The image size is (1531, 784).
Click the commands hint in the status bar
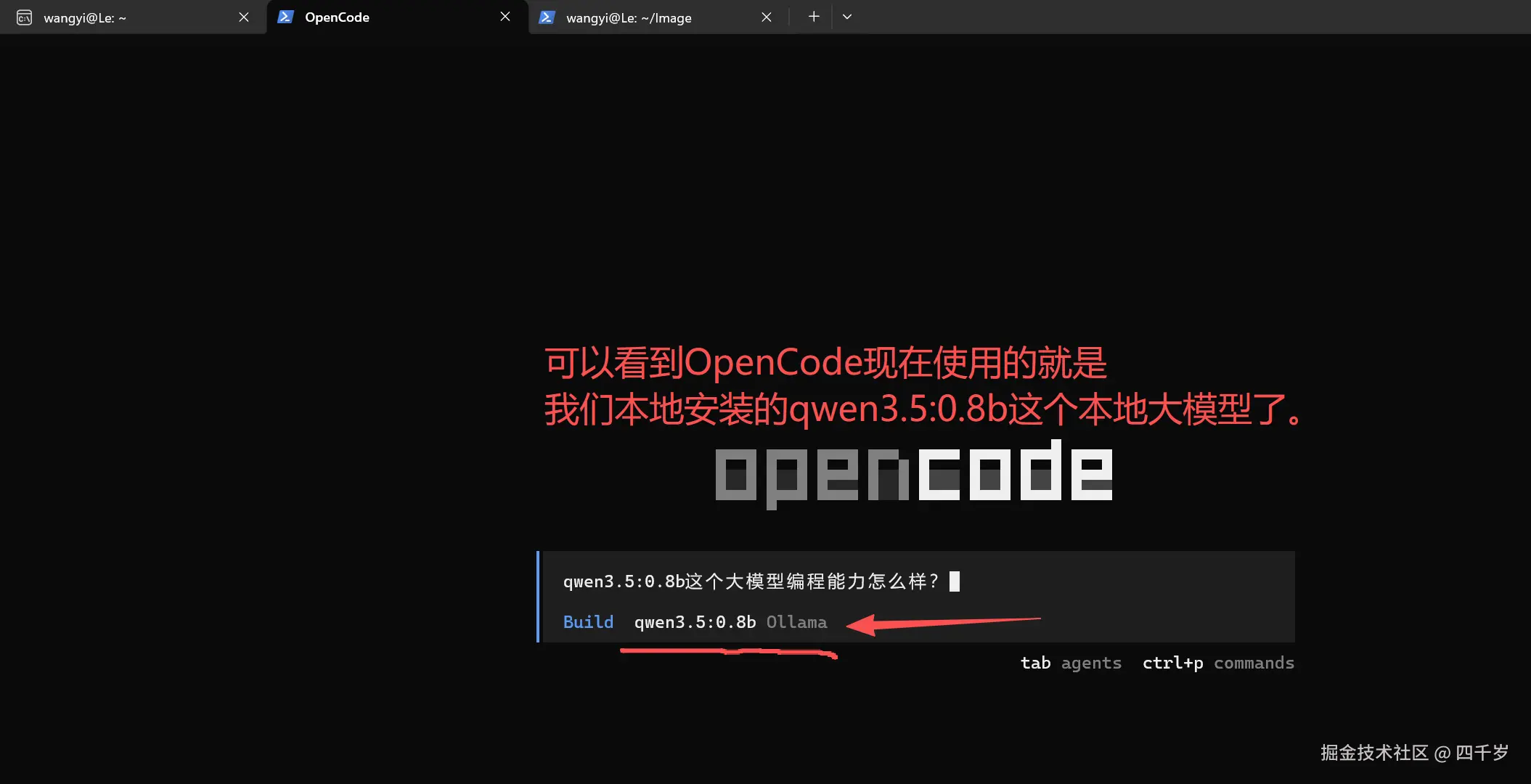tap(1254, 663)
